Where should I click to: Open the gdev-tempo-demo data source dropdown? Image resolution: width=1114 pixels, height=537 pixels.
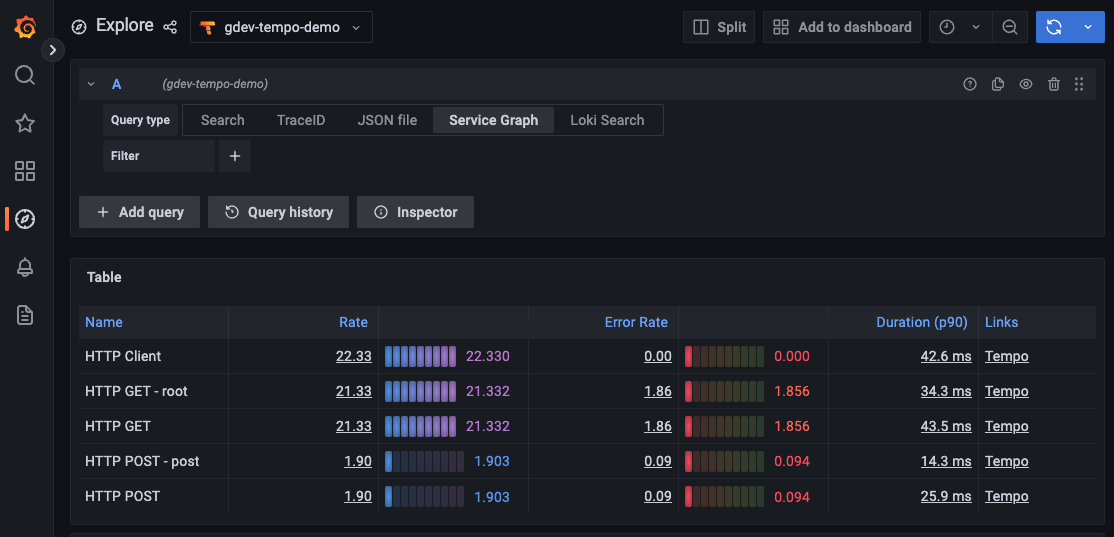(x=281, y=27)
